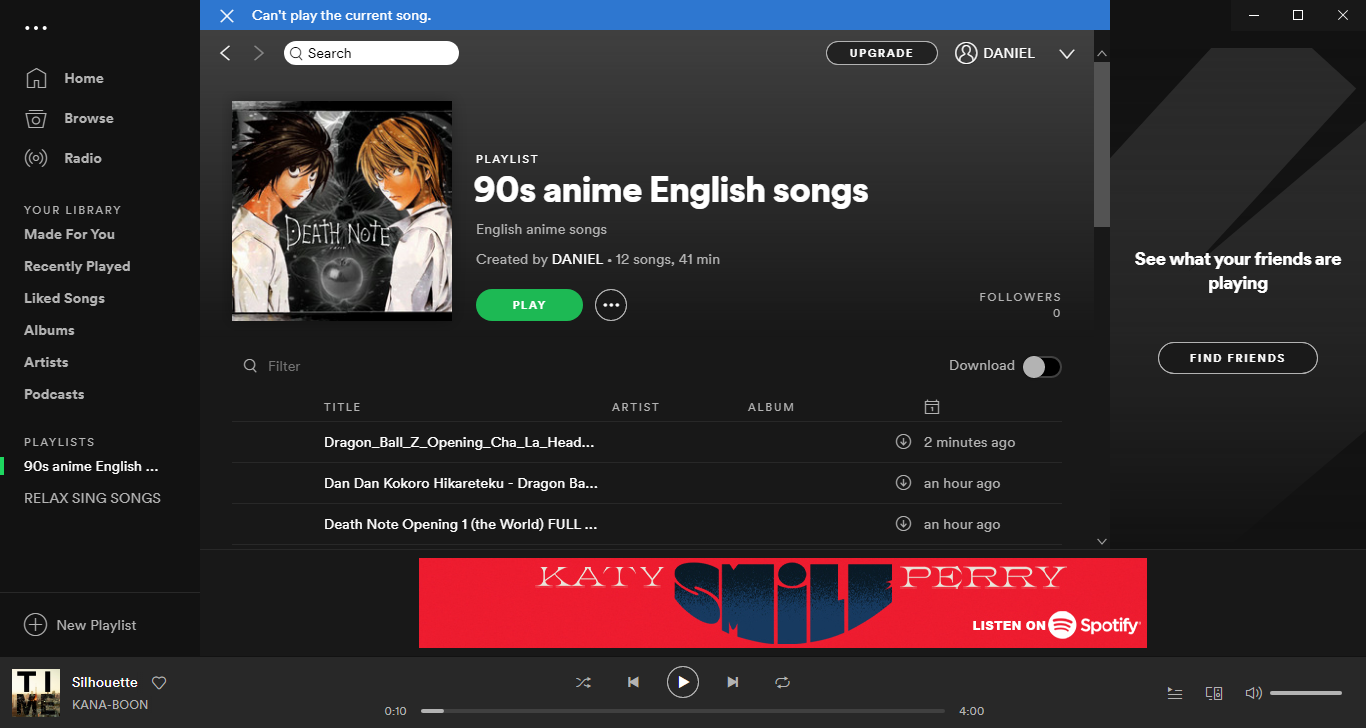Select the 90s anime English playlist in sidebar
This screenshot has height=728, width=1366.
click(x=91, y=466)
